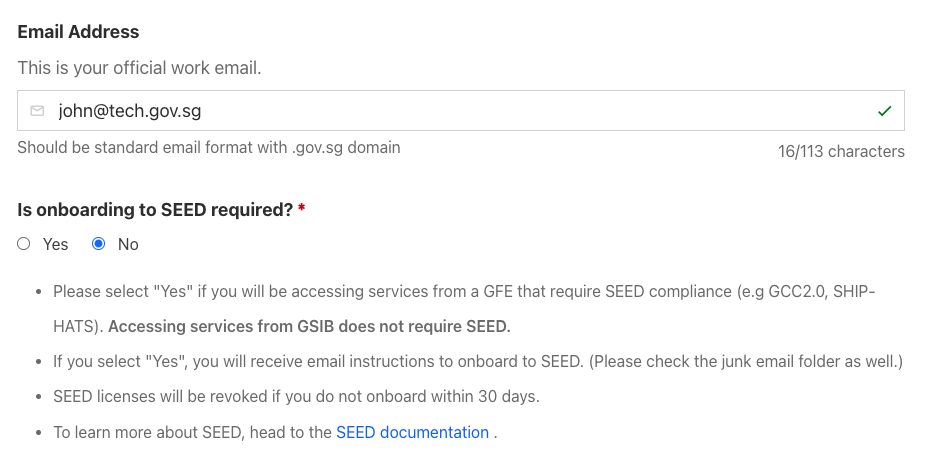Screen dimensions: 925x458
Task: Click the bullet marker before SEED licenses
Action: pyautogui.click(x=38, y=397)
